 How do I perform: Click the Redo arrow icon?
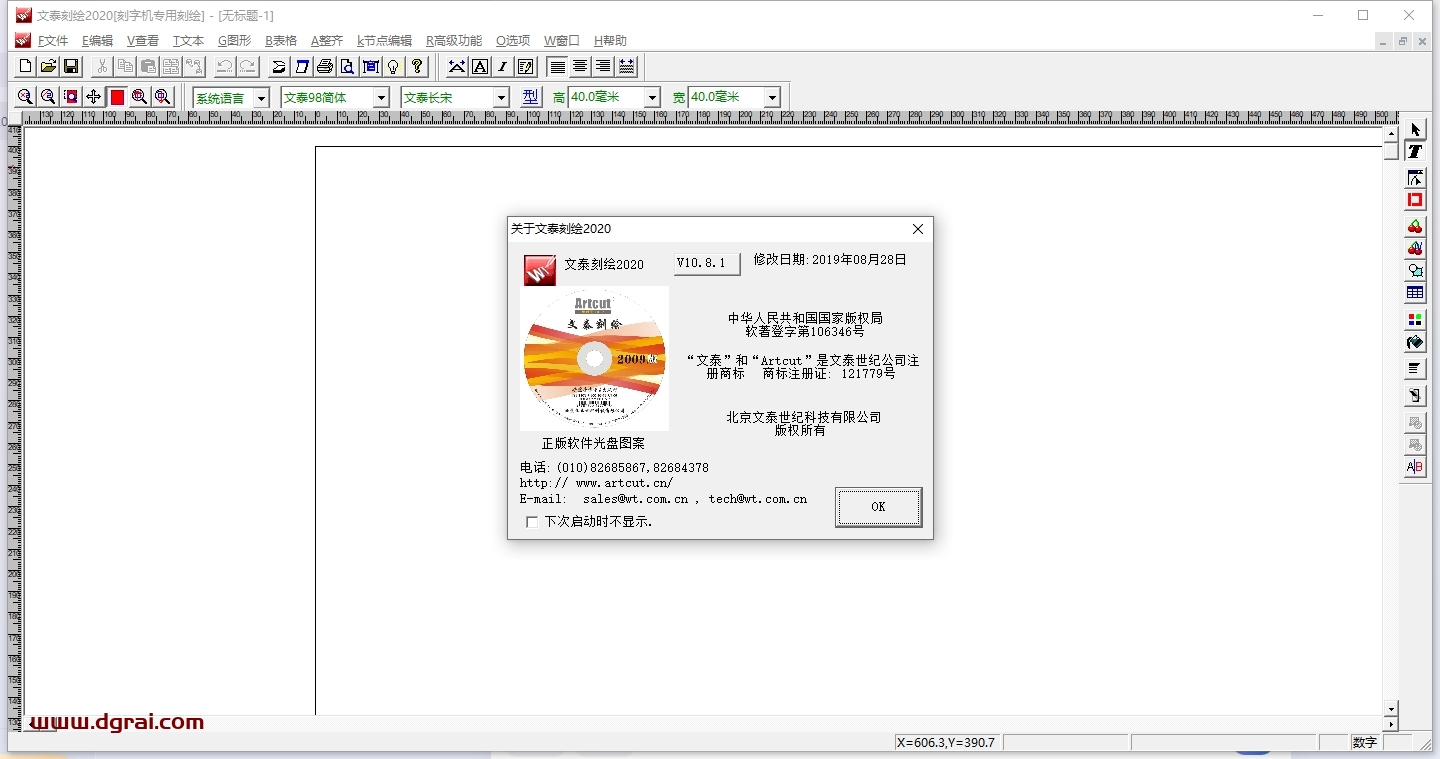tap(248, 66)
